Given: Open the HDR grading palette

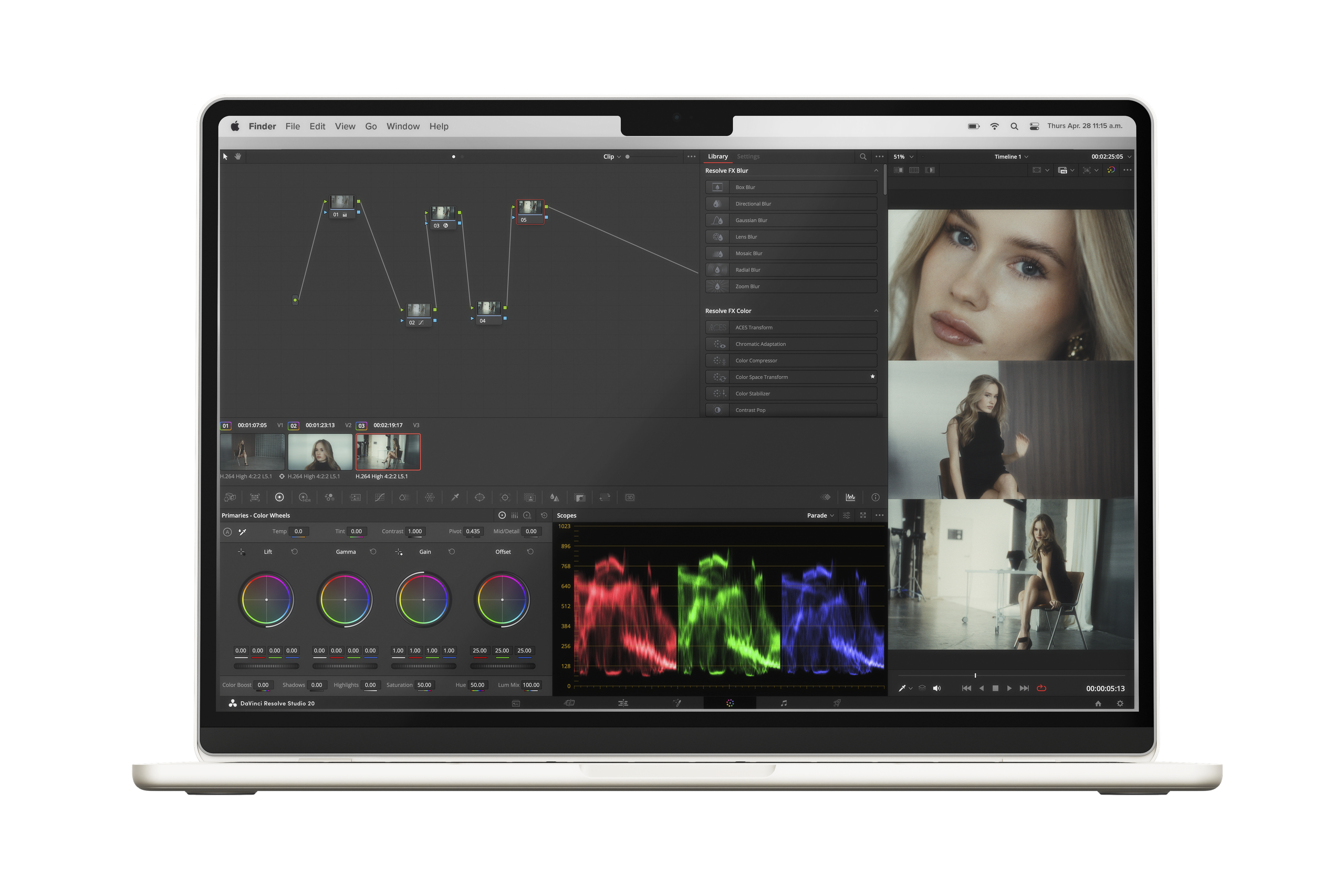Looking at the screenshot, I should (305, 497).
